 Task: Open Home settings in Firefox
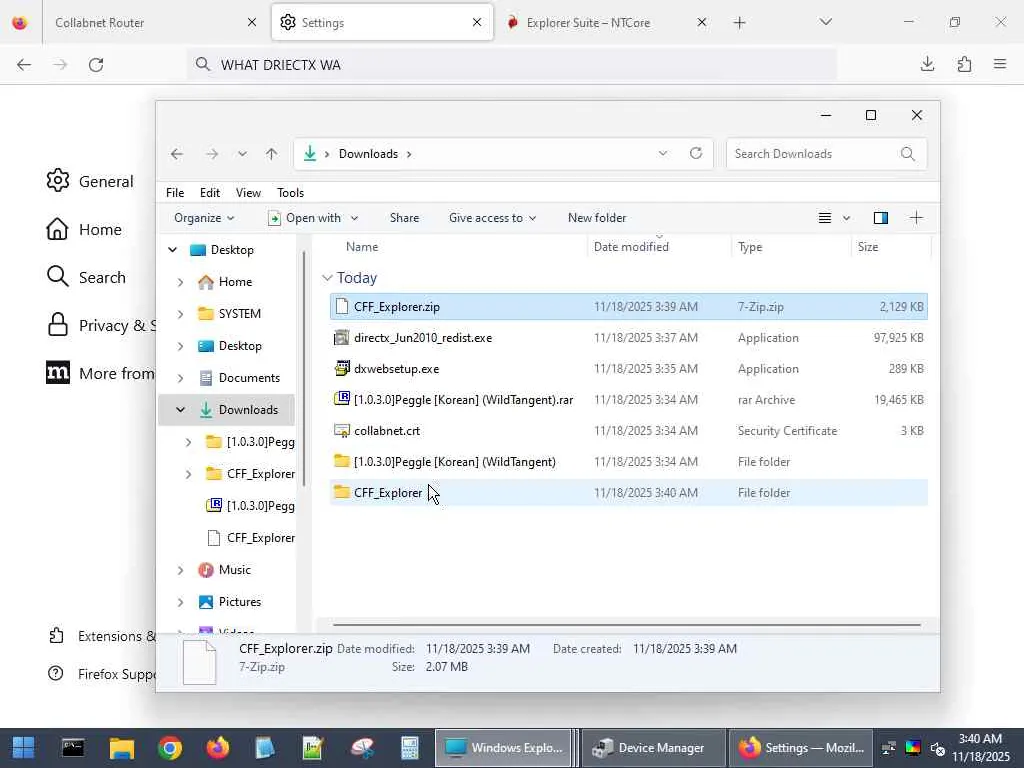[x=84, y=229]
